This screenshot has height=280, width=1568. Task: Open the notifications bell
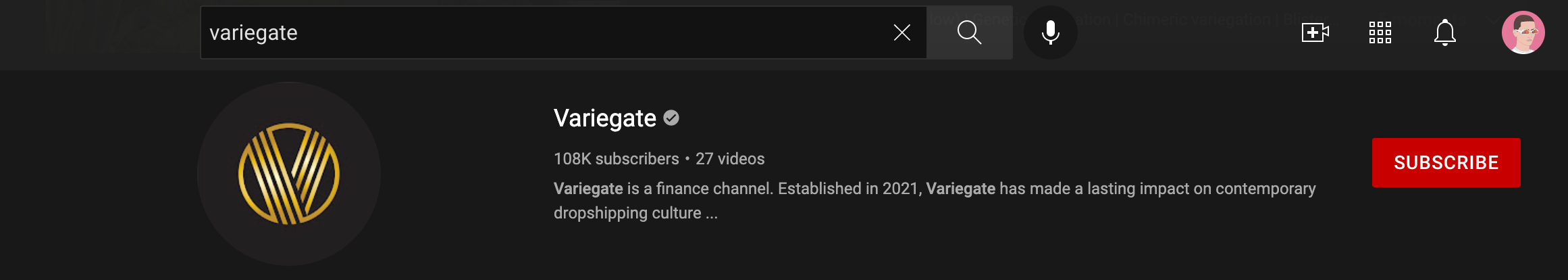tap(1444, 32)
